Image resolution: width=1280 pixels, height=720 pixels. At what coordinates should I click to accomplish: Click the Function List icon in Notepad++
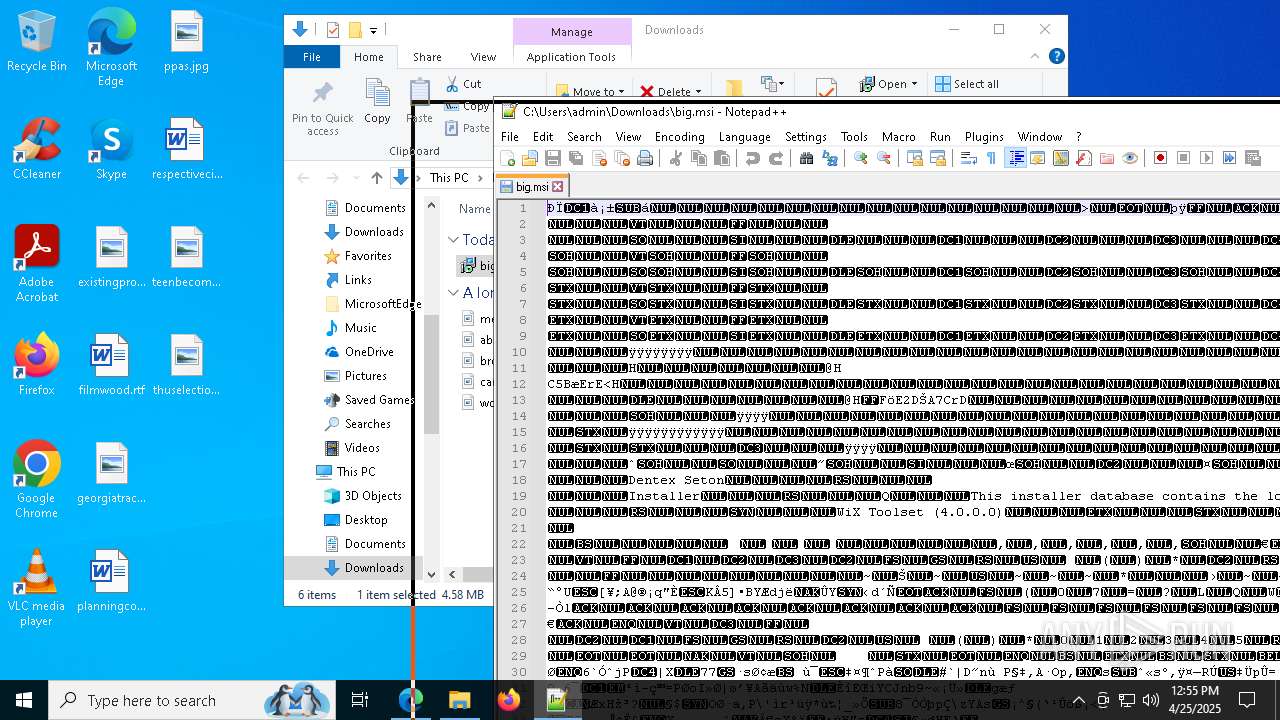point(1084,158)
